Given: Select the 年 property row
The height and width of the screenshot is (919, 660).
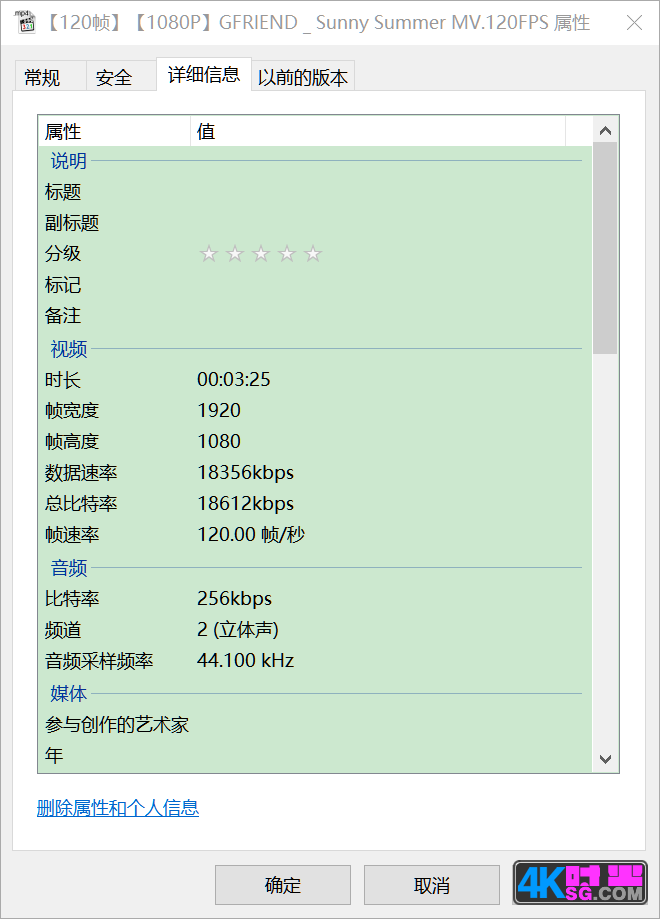Looking at the screenshot, I should pos(315,755).
